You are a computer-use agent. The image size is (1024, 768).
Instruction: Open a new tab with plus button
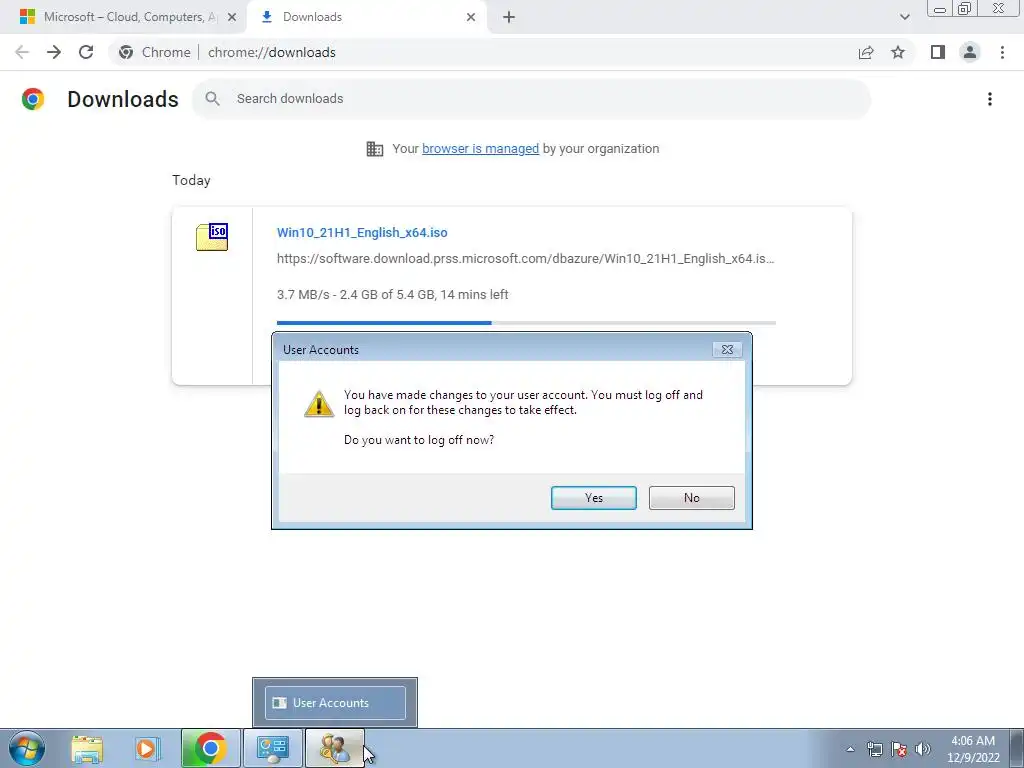coord(509,17)
